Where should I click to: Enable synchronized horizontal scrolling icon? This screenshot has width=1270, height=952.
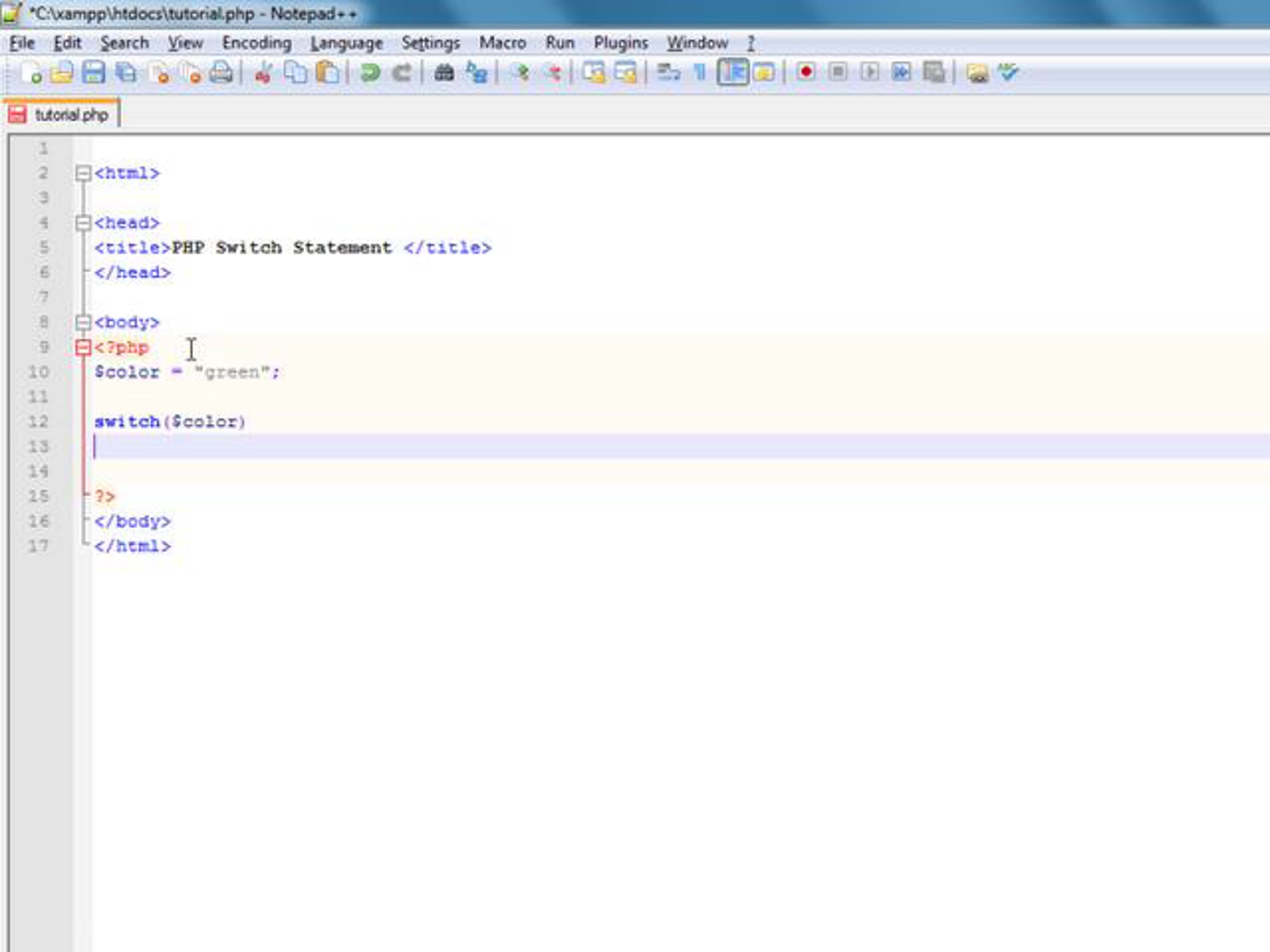tap(626, 73)
